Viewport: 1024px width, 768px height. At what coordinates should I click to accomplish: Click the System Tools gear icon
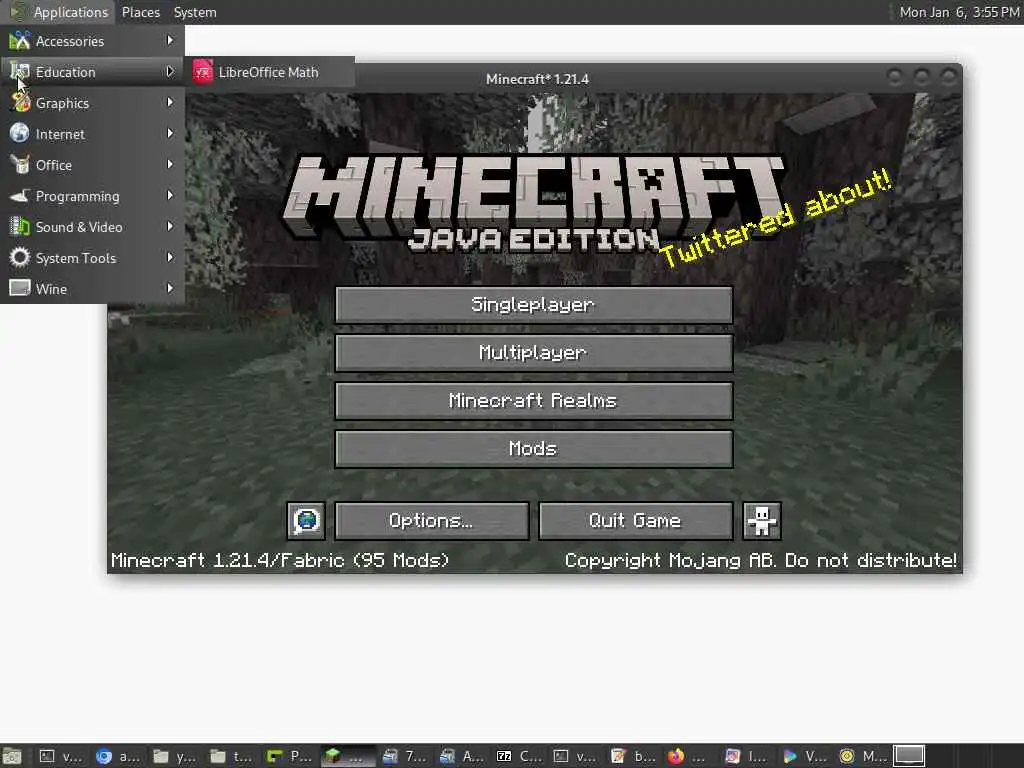pos(20,257)
